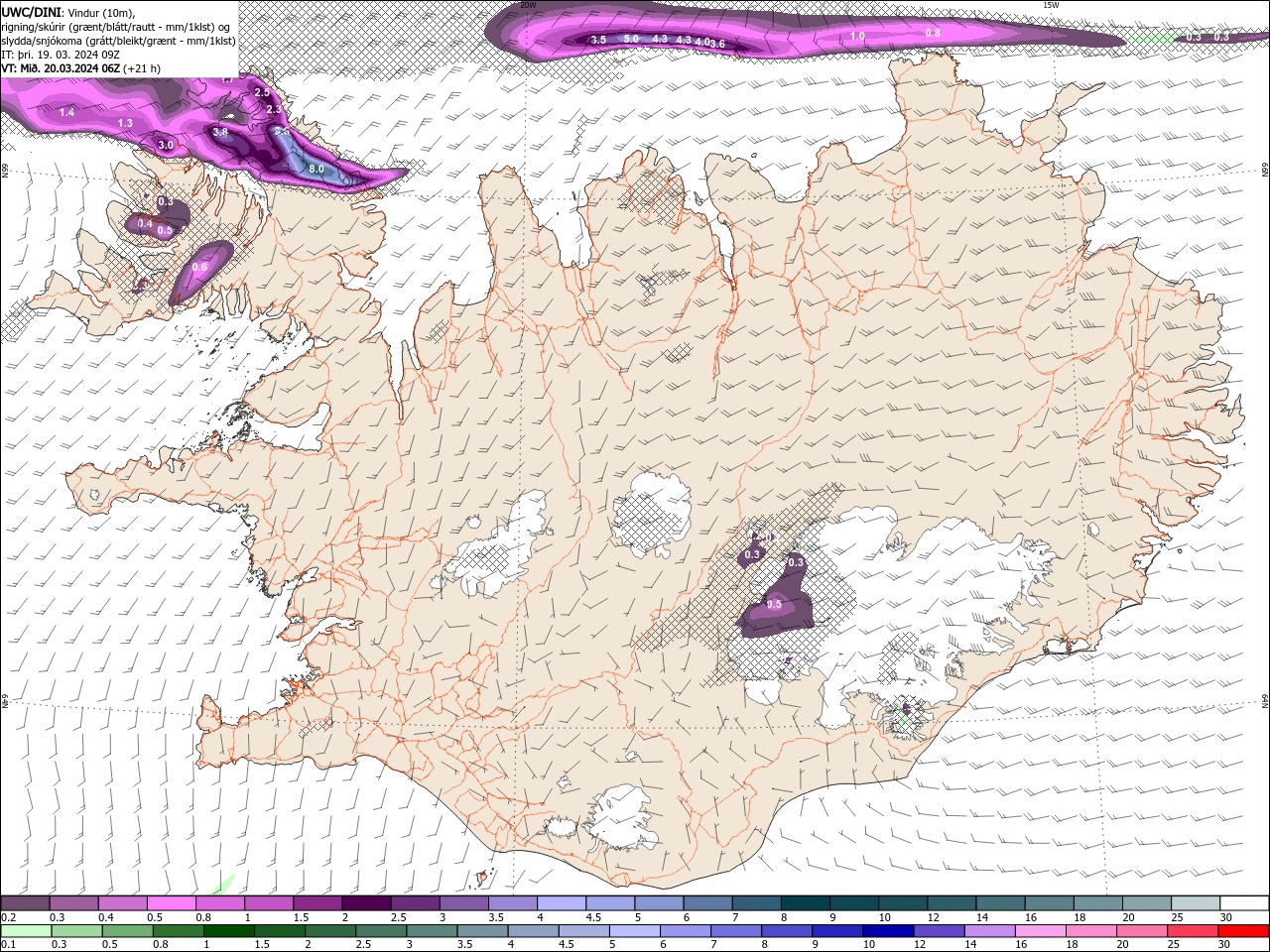Image resolution: width=1270 pixels, height=952 pixels.
Task: Click the bright red final swatch of the rain scale
Action: pos(1245,931)
